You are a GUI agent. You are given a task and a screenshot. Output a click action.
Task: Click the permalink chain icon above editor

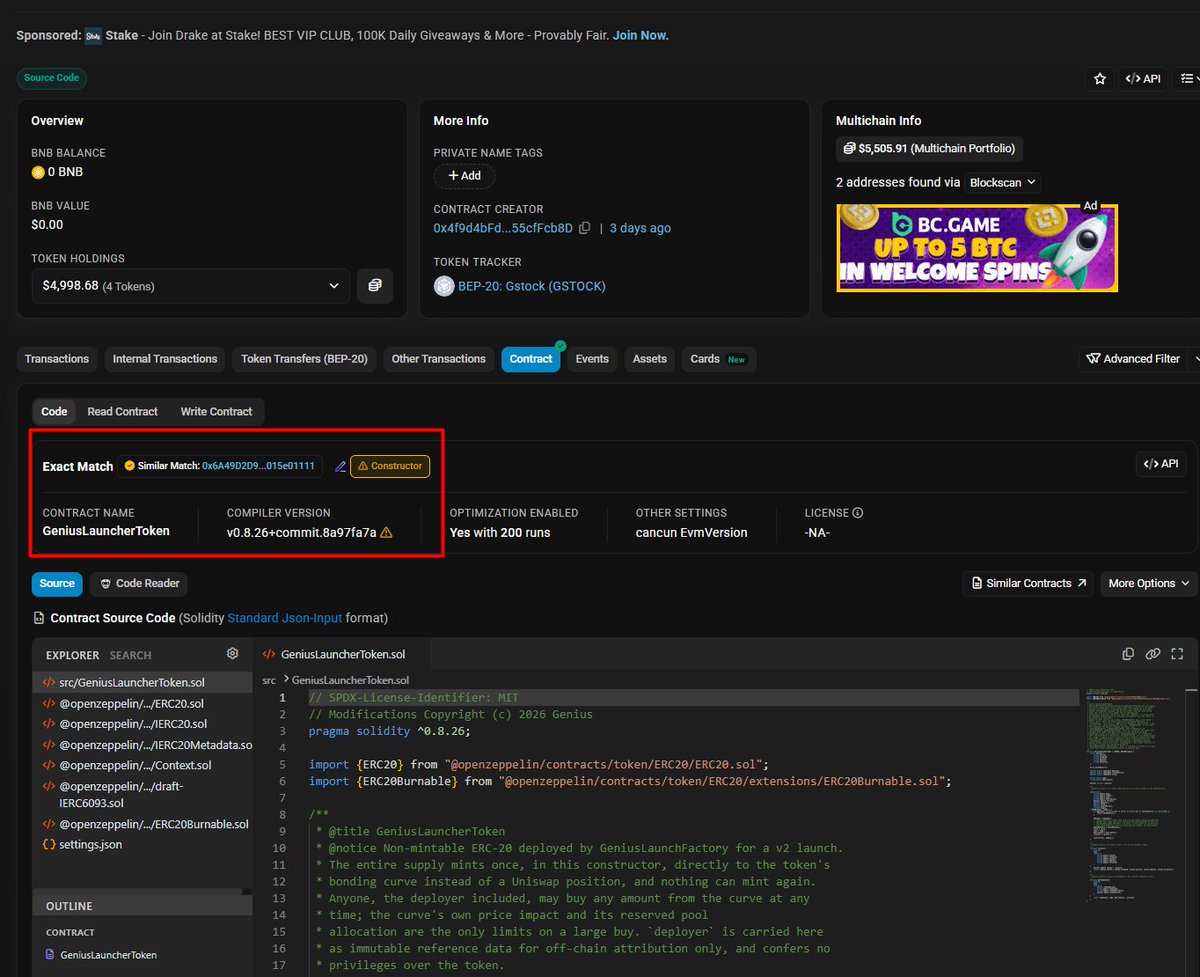click(x=1153, y=654)
